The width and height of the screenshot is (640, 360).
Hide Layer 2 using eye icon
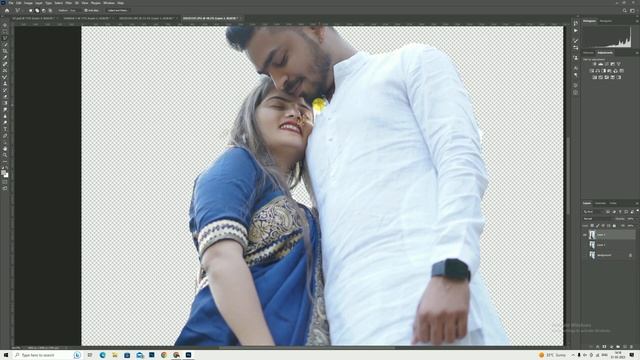(x=585, y=235)
